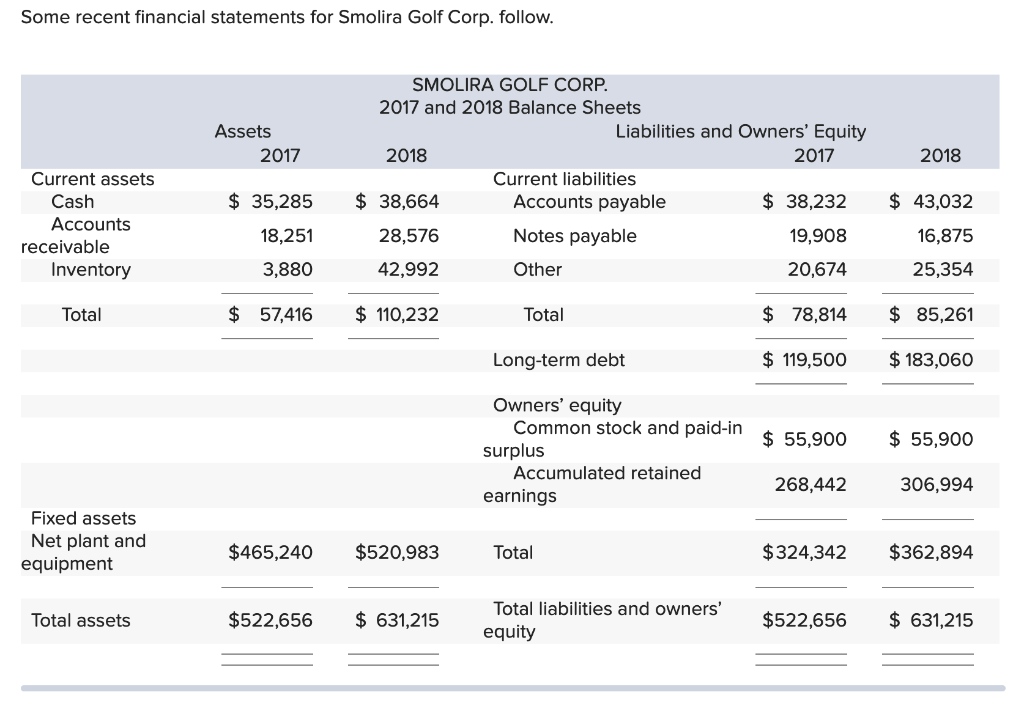Select Inventory 2017 value 3,880
This screenshot has width=1024, height=714.
coord(287,270)
